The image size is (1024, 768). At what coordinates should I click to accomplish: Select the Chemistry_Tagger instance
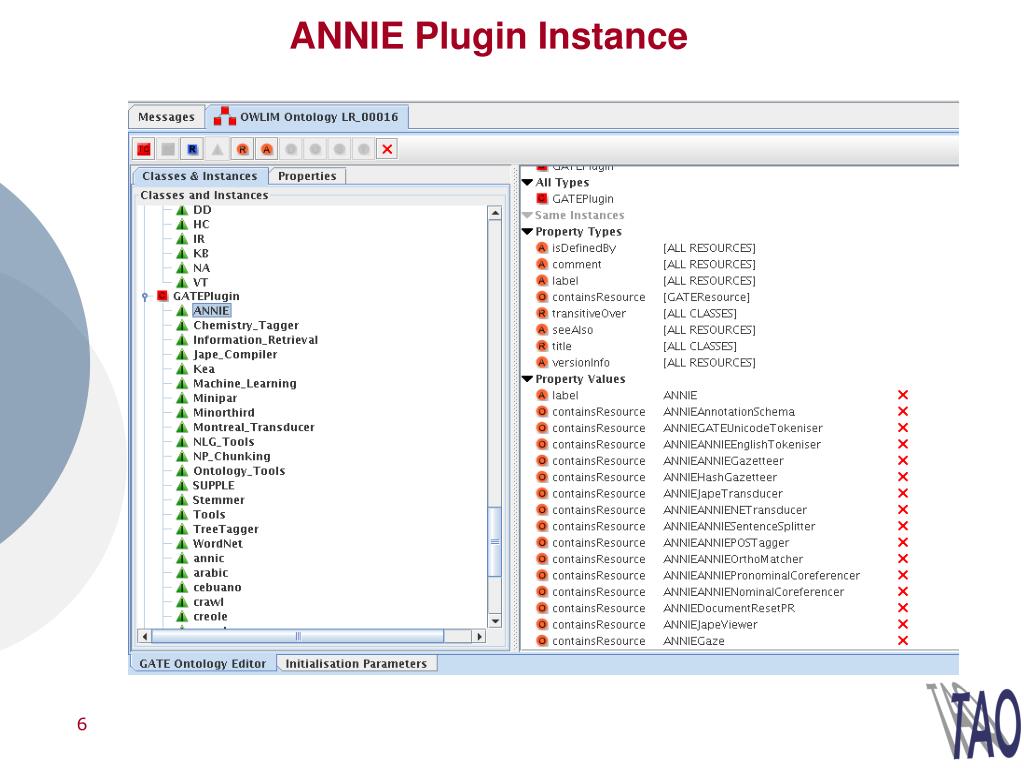pyautogui.click(x=246, y=325)
